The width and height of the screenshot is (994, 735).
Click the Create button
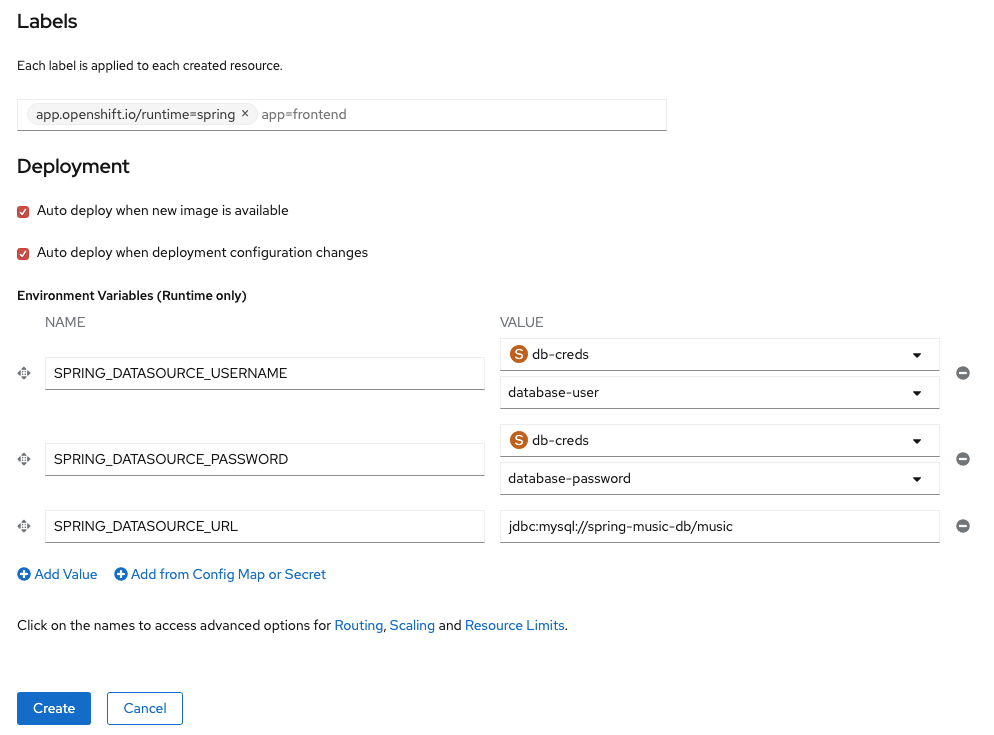pos(54,708)
